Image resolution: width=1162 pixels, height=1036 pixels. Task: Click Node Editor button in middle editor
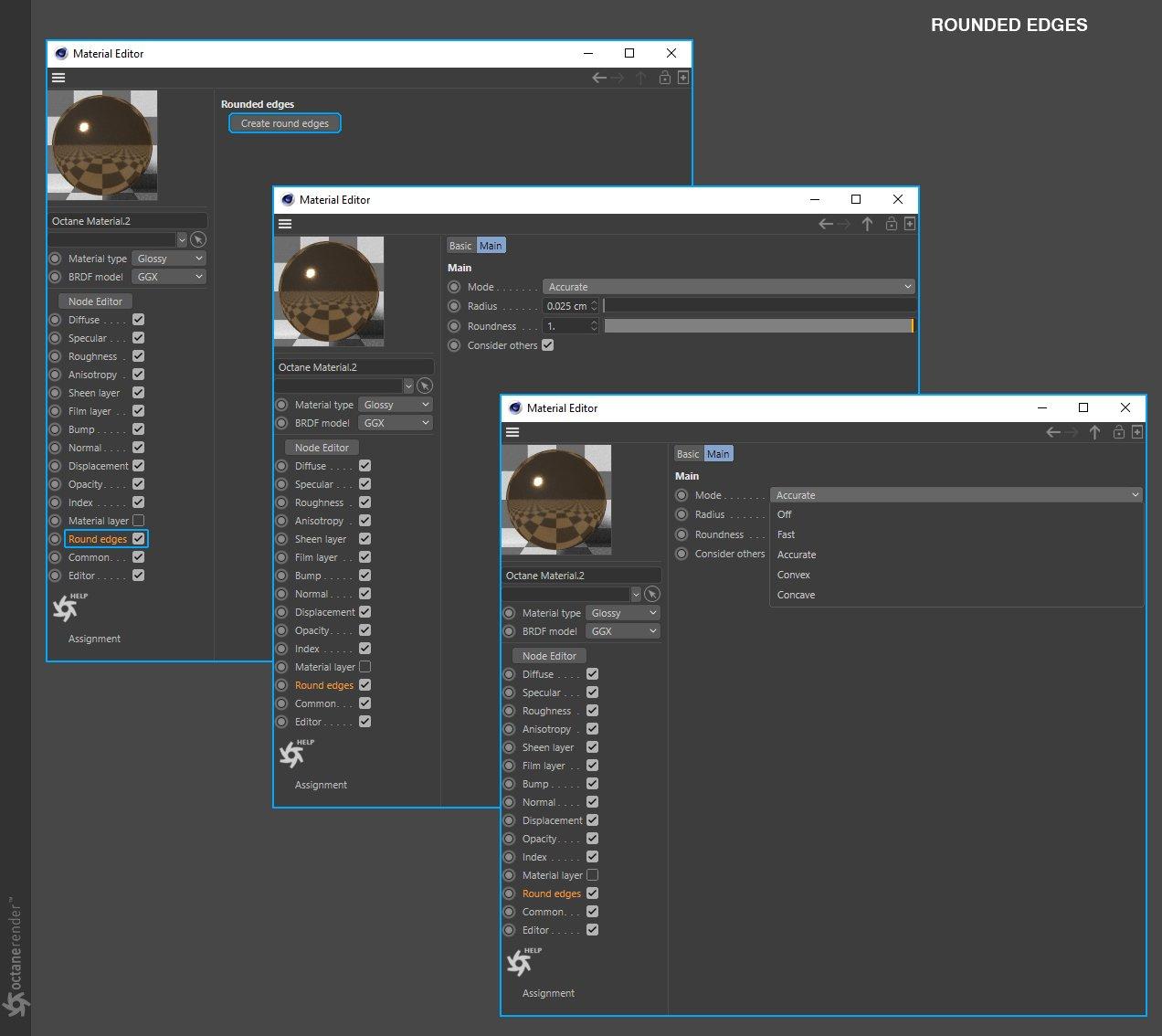[322, 448]
